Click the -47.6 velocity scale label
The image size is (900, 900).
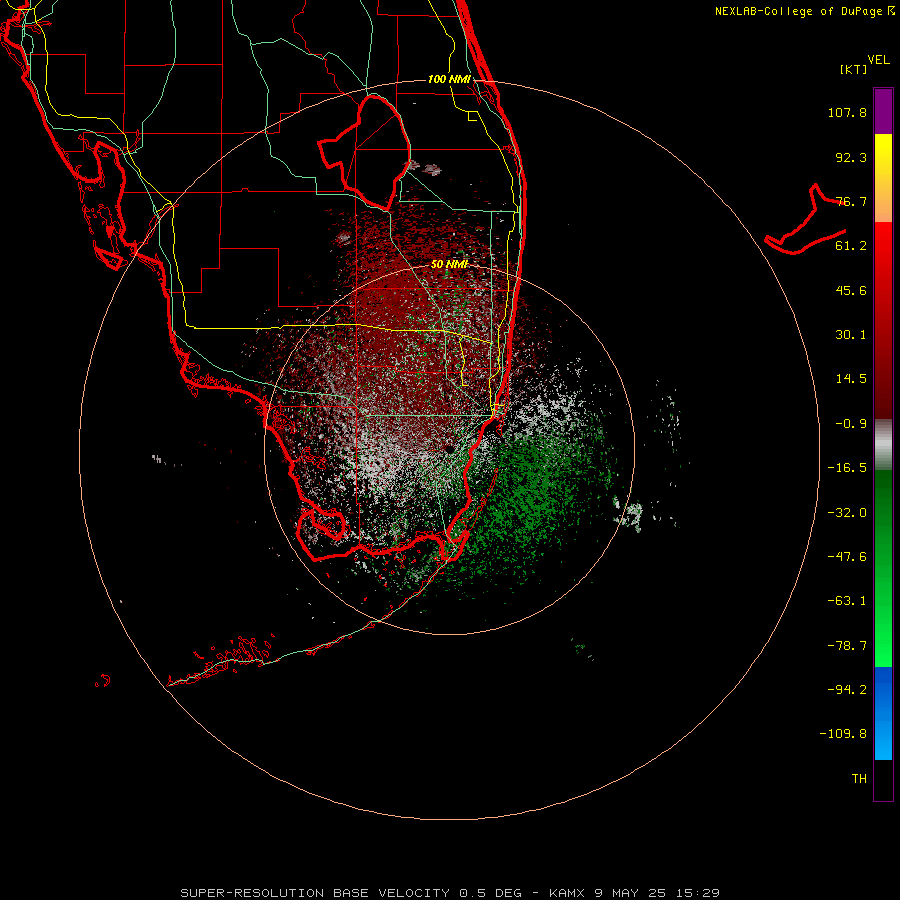point(847,557)
